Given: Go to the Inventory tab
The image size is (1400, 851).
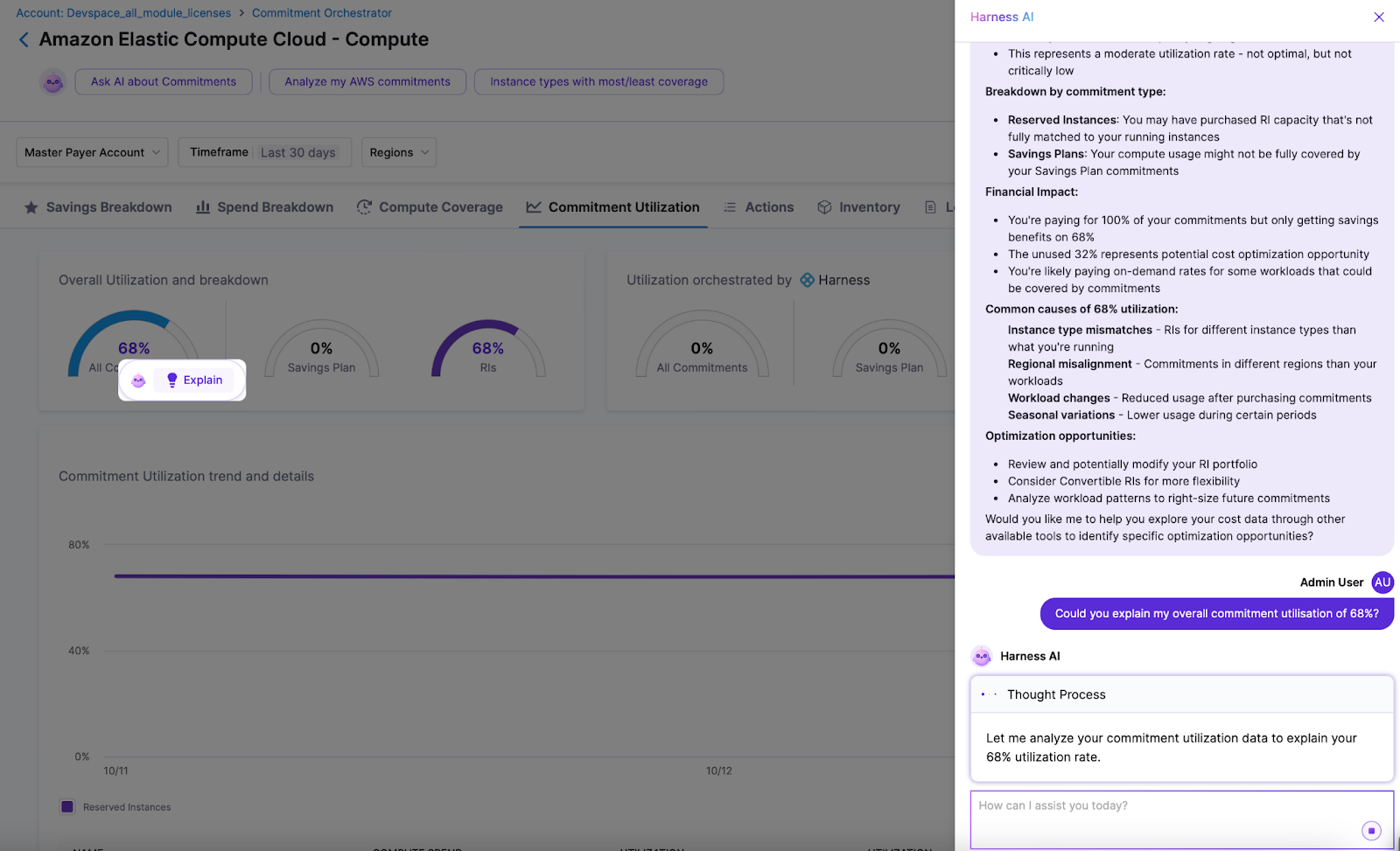Looking at the screenshot, I should click(858, 207).
